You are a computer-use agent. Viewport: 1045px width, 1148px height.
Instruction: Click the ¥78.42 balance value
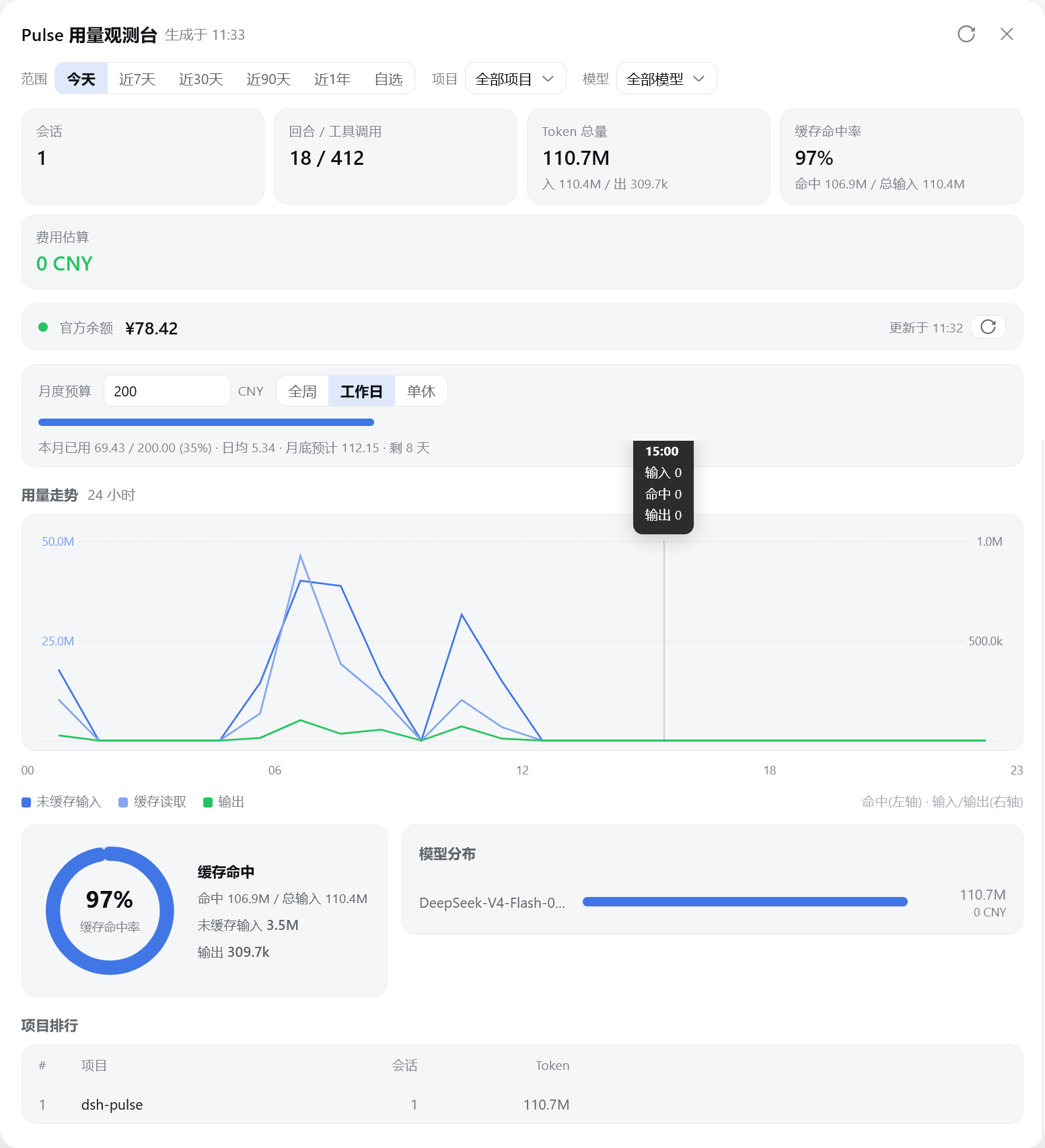coord(151,328)
